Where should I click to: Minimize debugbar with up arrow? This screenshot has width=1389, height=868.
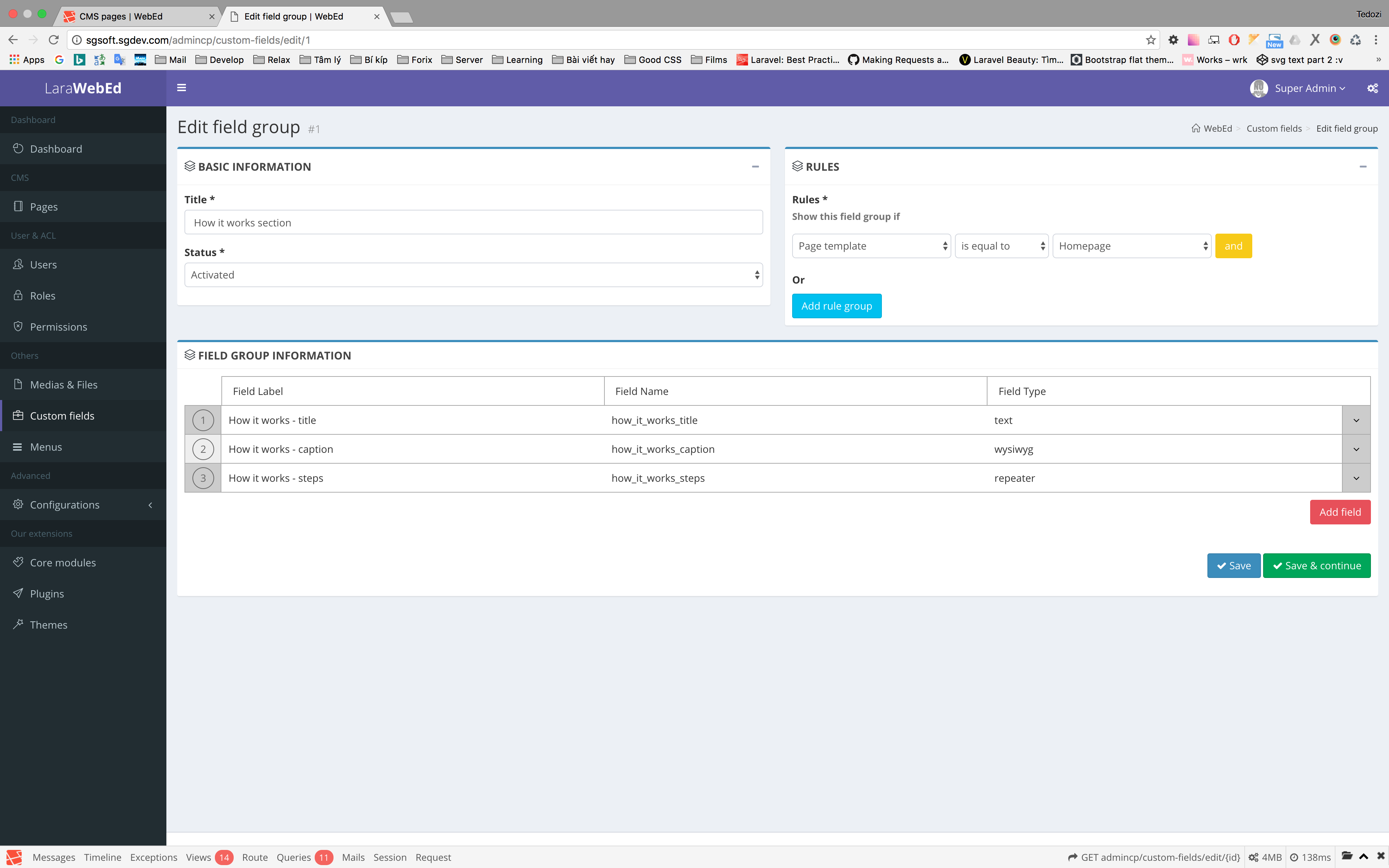(1364, 856)
